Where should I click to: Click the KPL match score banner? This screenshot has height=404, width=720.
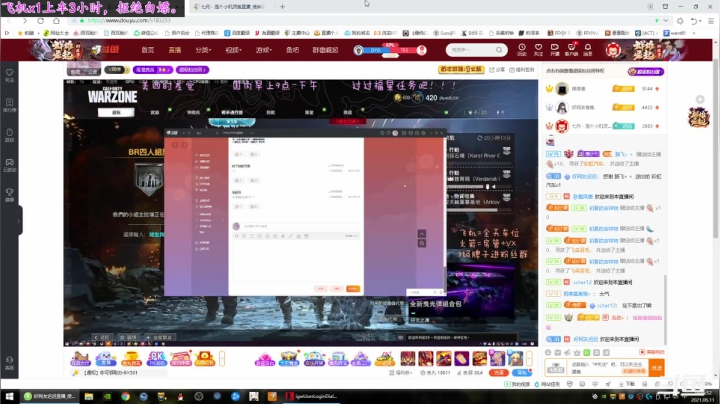pyautogui.click(x=390, y=50)
